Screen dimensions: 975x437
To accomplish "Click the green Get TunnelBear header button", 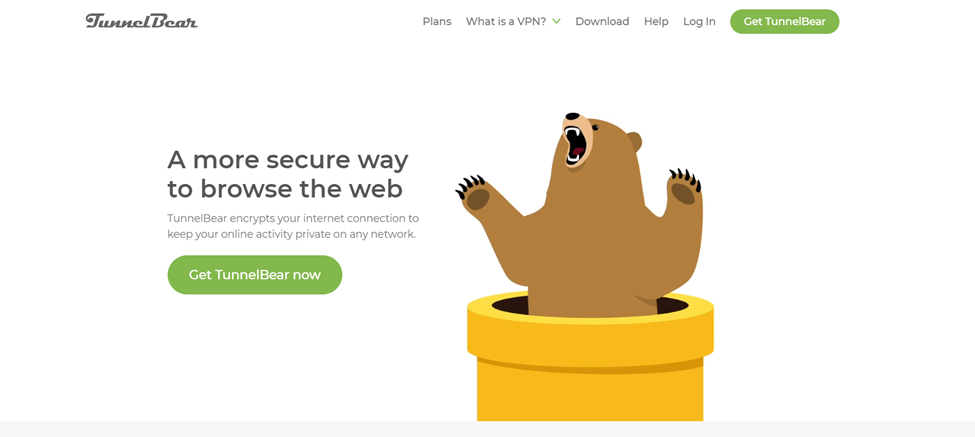I will [785, 22].
